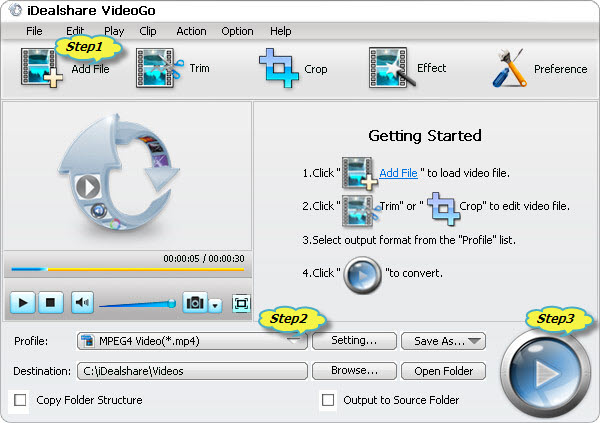This screenshot has width=600, height=423.
Task: Expand the snapshot options dropdown arrow
Action: [215, 305]
